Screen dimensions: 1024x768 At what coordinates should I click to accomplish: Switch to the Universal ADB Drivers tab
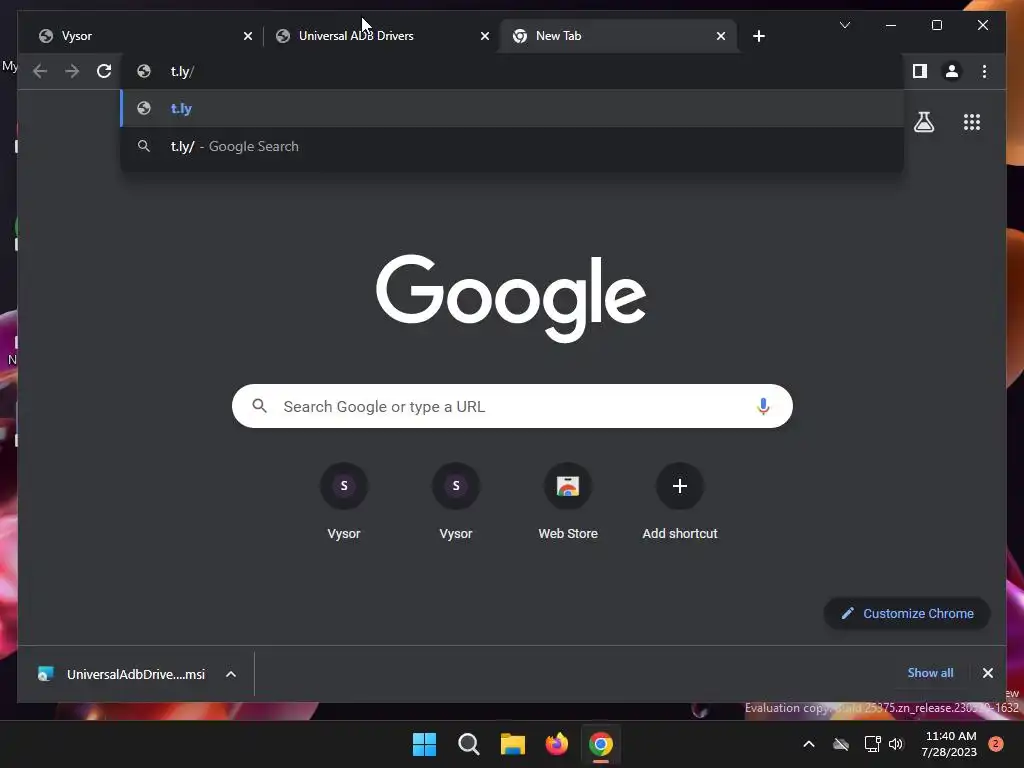click(382, 36)
